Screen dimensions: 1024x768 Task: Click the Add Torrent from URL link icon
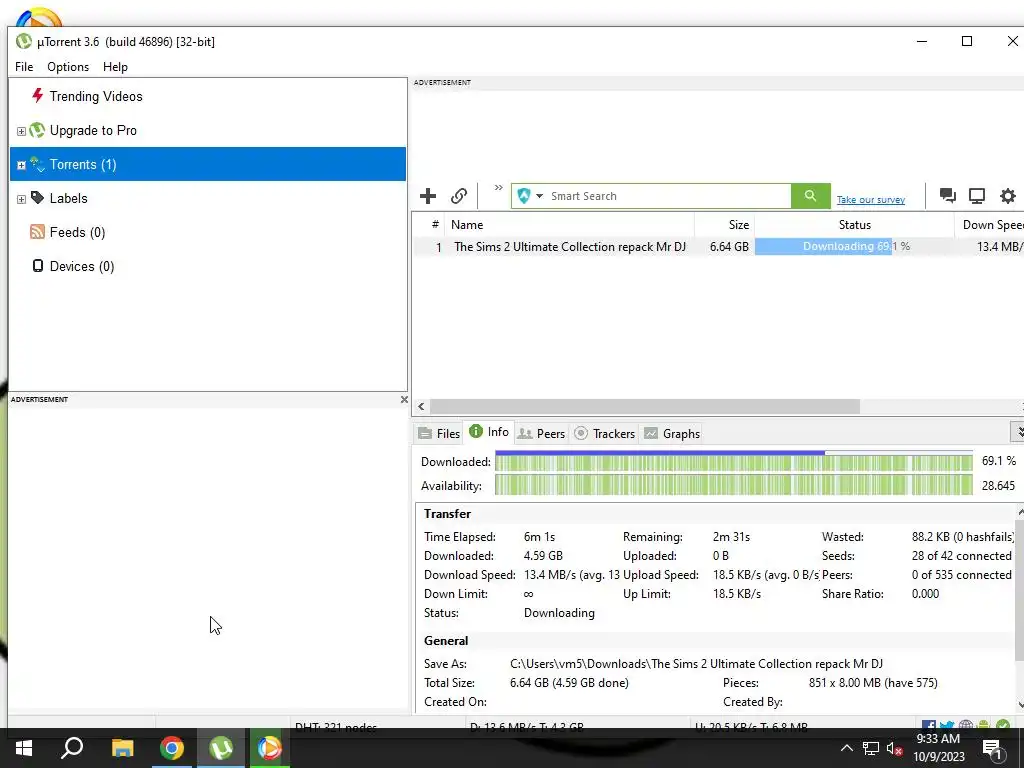458,196
